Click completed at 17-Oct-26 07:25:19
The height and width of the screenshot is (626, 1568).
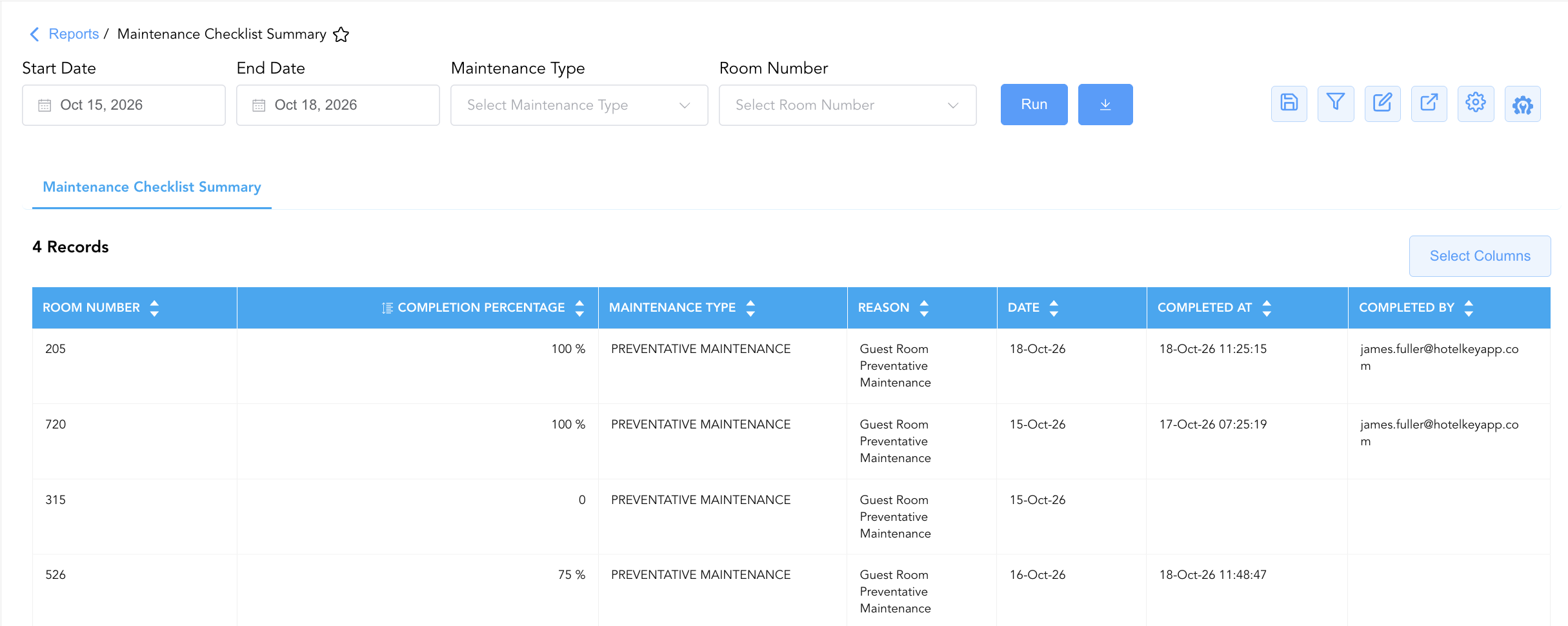click(1213, 425)
